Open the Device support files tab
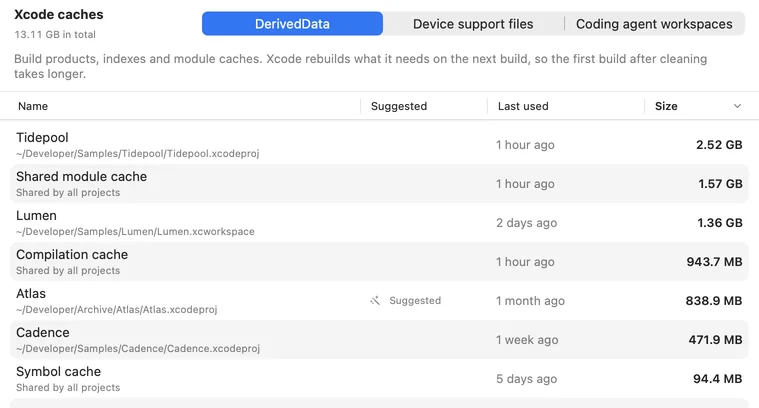The width and height of the screenshot is (759, 408). coord(473,24)
